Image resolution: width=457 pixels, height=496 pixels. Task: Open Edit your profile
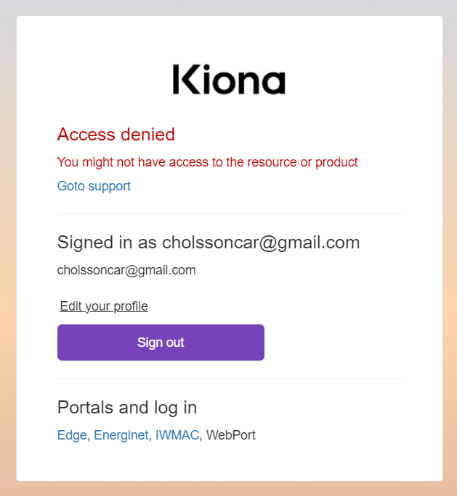click(x=104, y=306)
